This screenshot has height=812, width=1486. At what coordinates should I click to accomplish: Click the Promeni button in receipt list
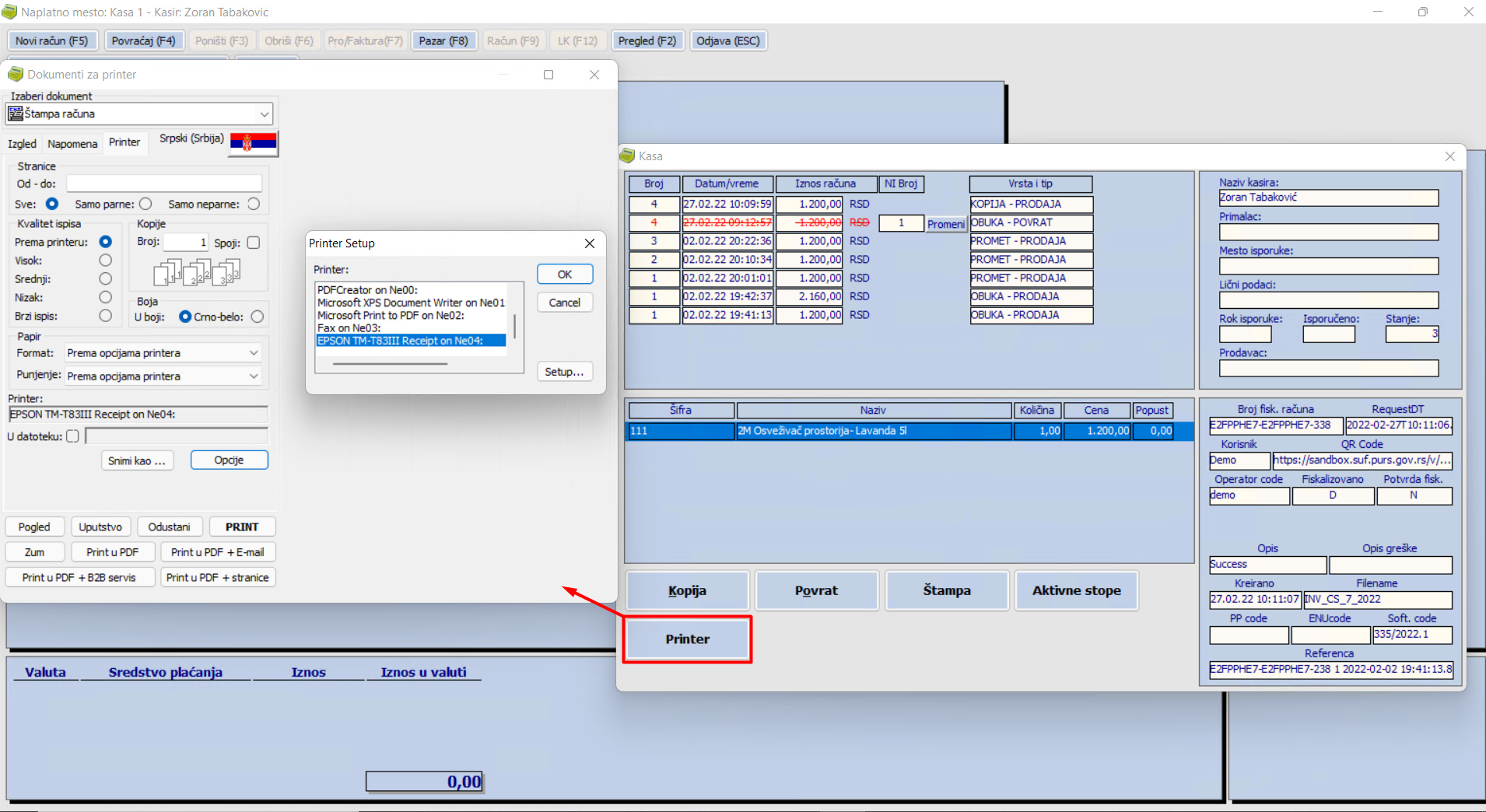click(x=946, y=224)
